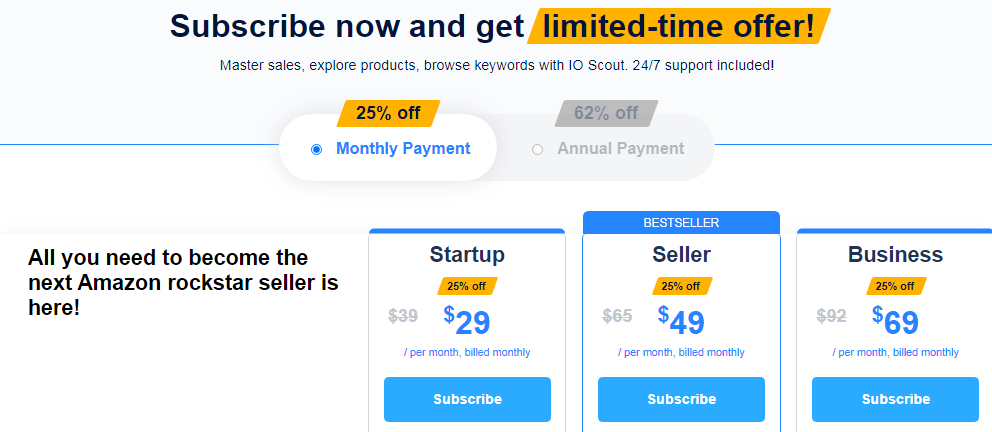
Task: Click the 25% off tag in Seller card
Action: [x=681, y=286]
